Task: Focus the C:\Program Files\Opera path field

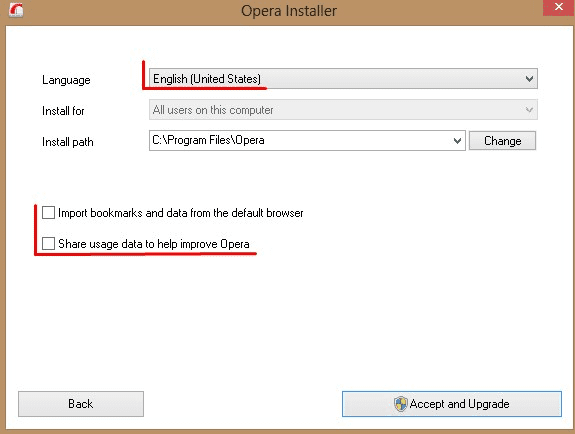Action: [307, 141]
